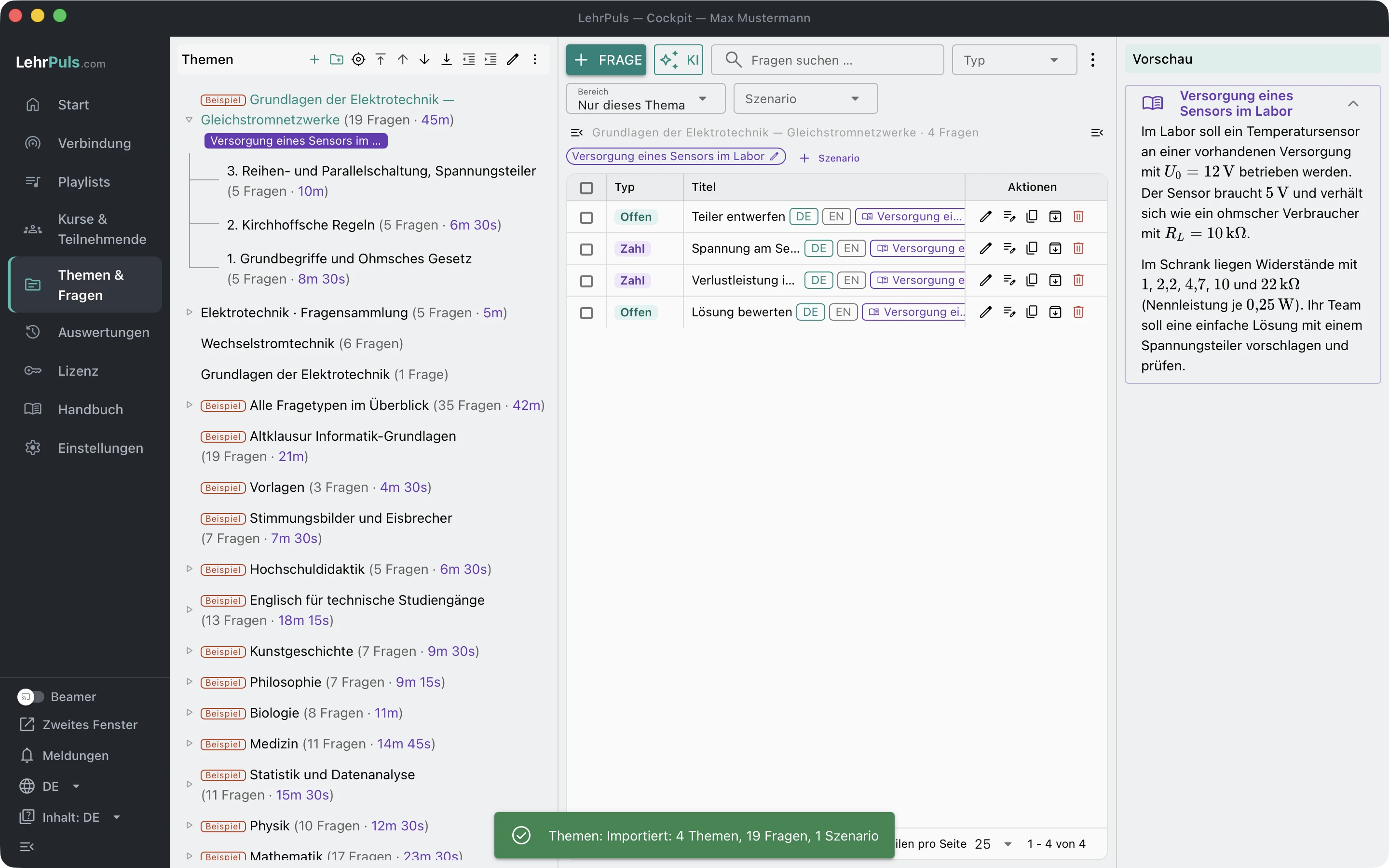Go to Auswertungen in the sidebar
Screen dimensions: 1389x868
click(85, 332)
